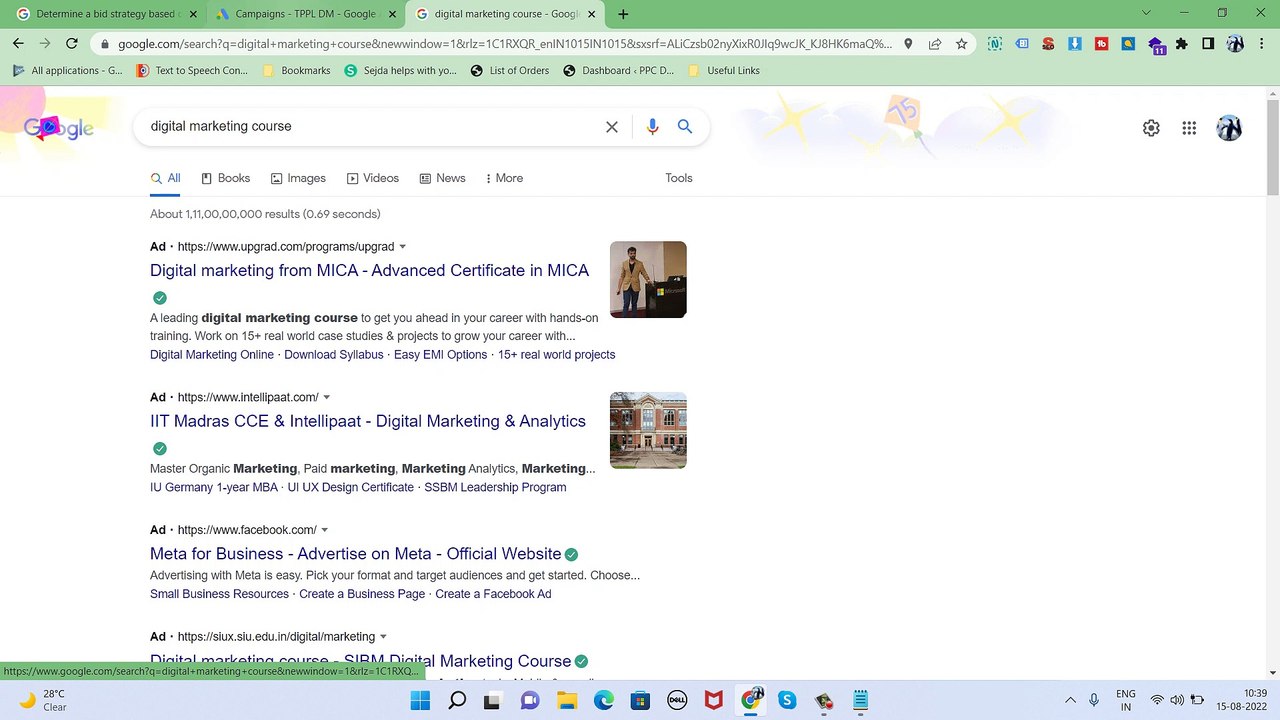Open Text to Speech Con... bookmark
This screenshot has height=720, width=1280.
[x=192, y=71]
